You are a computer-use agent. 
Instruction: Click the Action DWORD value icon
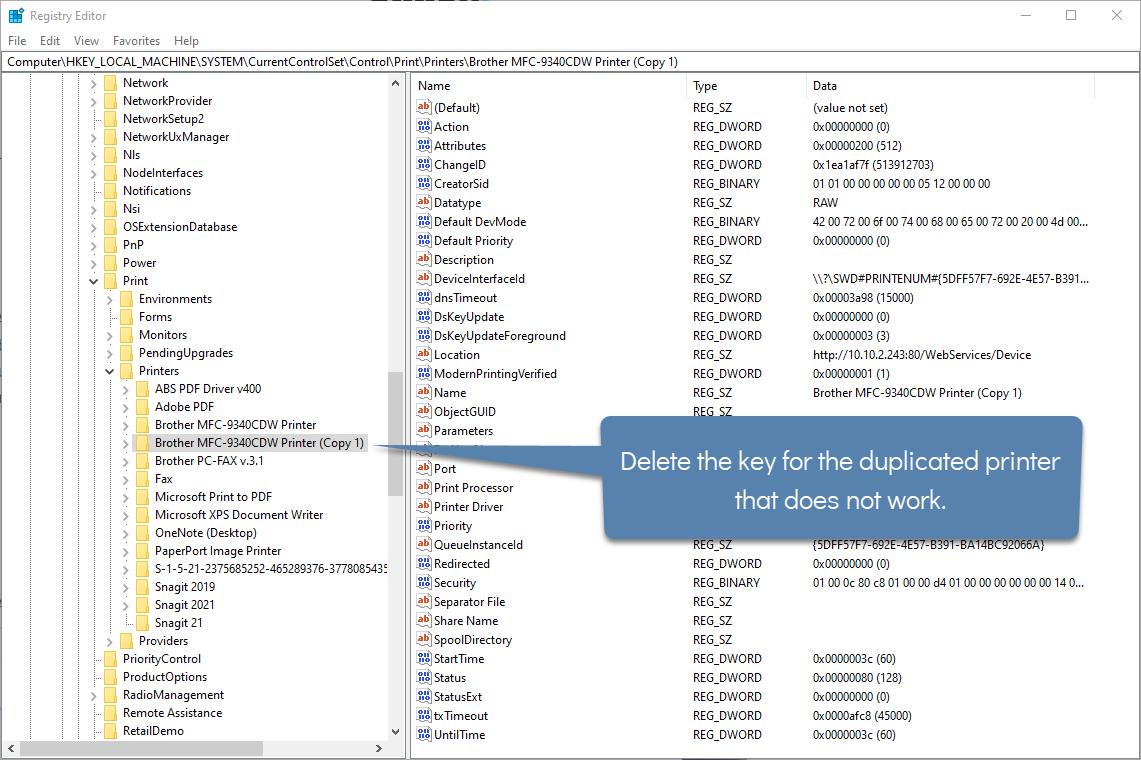click(x=424, y=126)
